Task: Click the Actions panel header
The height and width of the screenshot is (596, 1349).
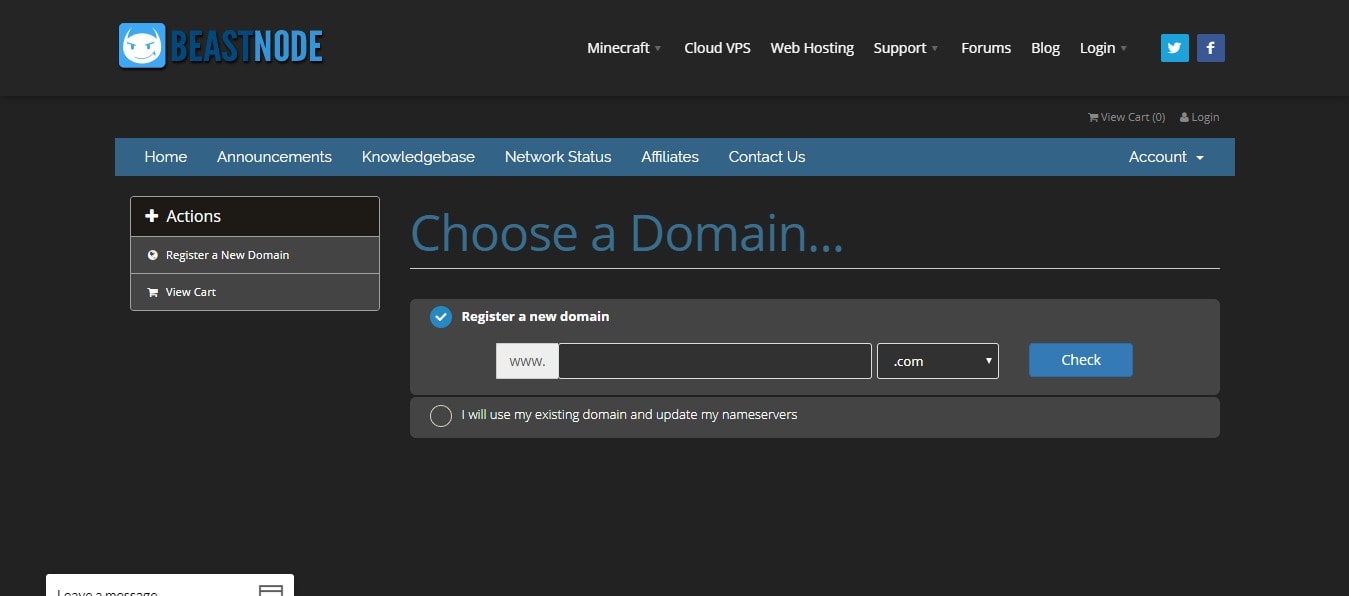Action: 255,216
